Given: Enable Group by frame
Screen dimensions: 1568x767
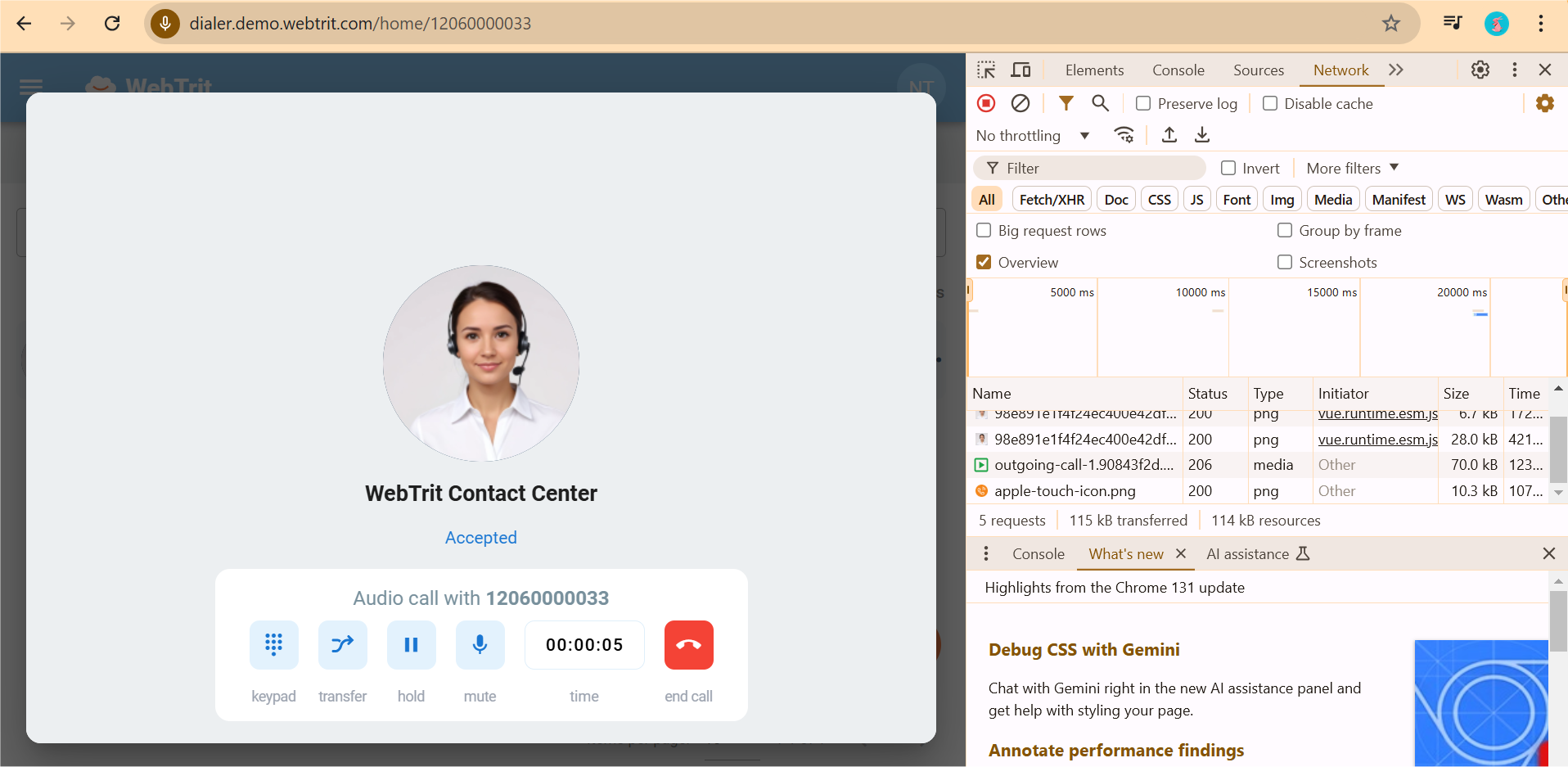Looking at the screenshot, I should [x=1284, y=230].
